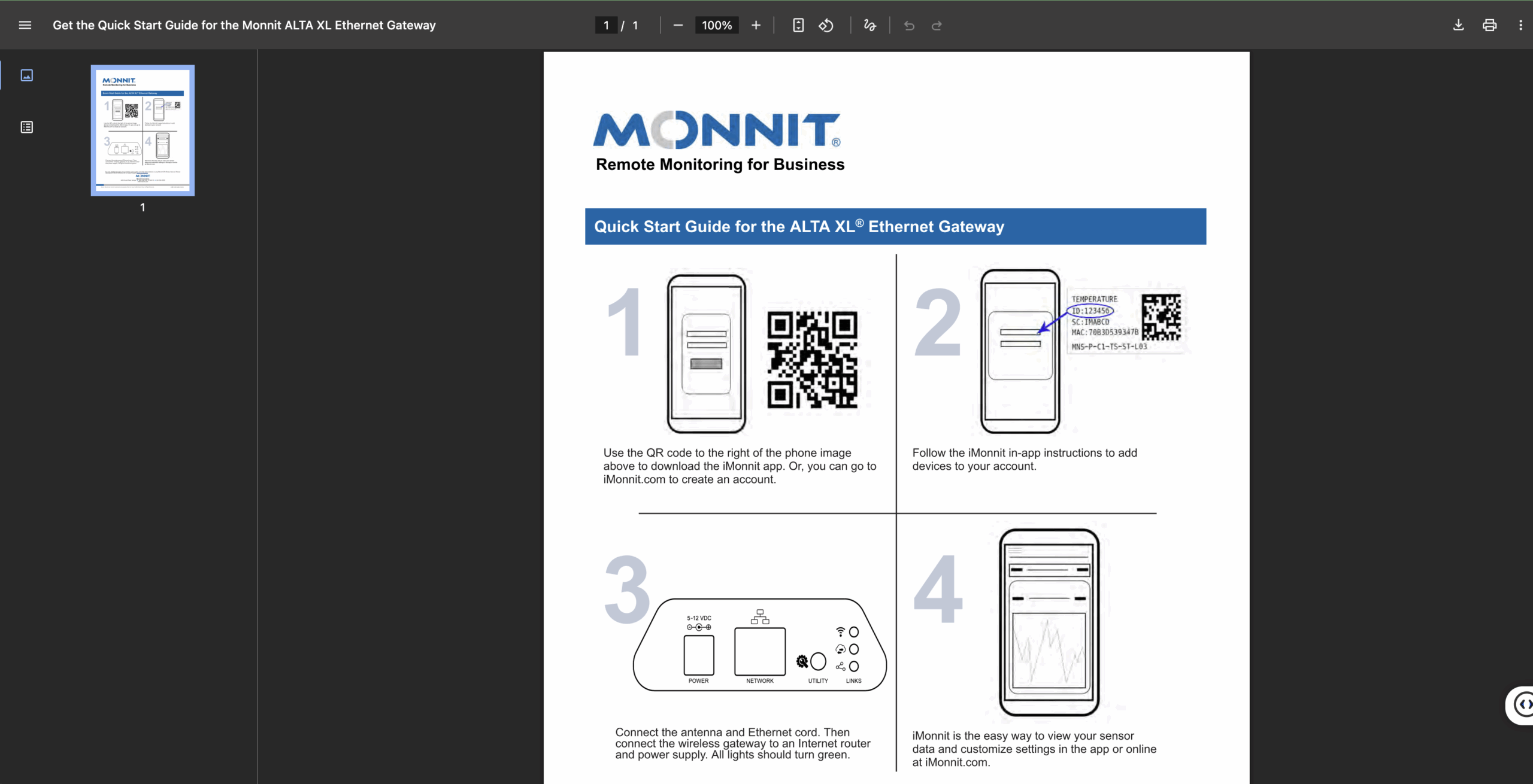
Task: Click the 100% zoom level field
Action: (x=717, y=25)
